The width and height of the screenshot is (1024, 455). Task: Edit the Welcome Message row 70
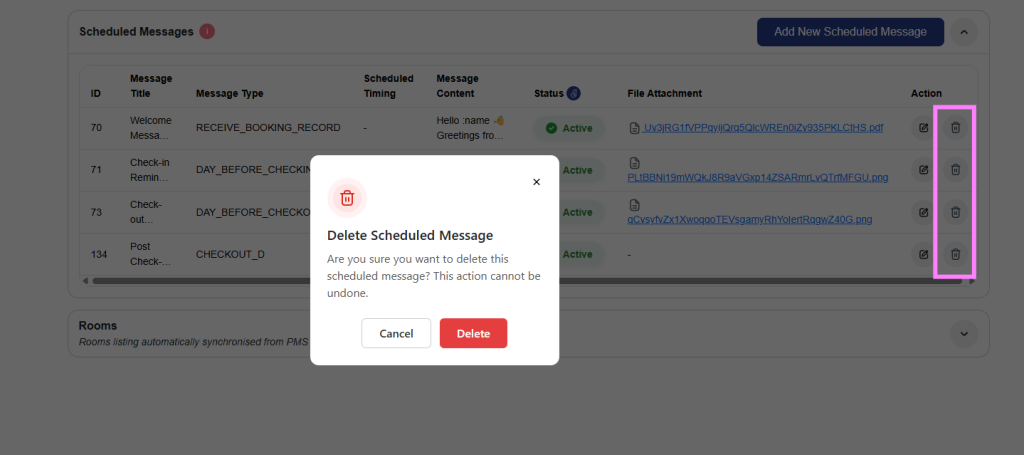[x=923, y=128]
